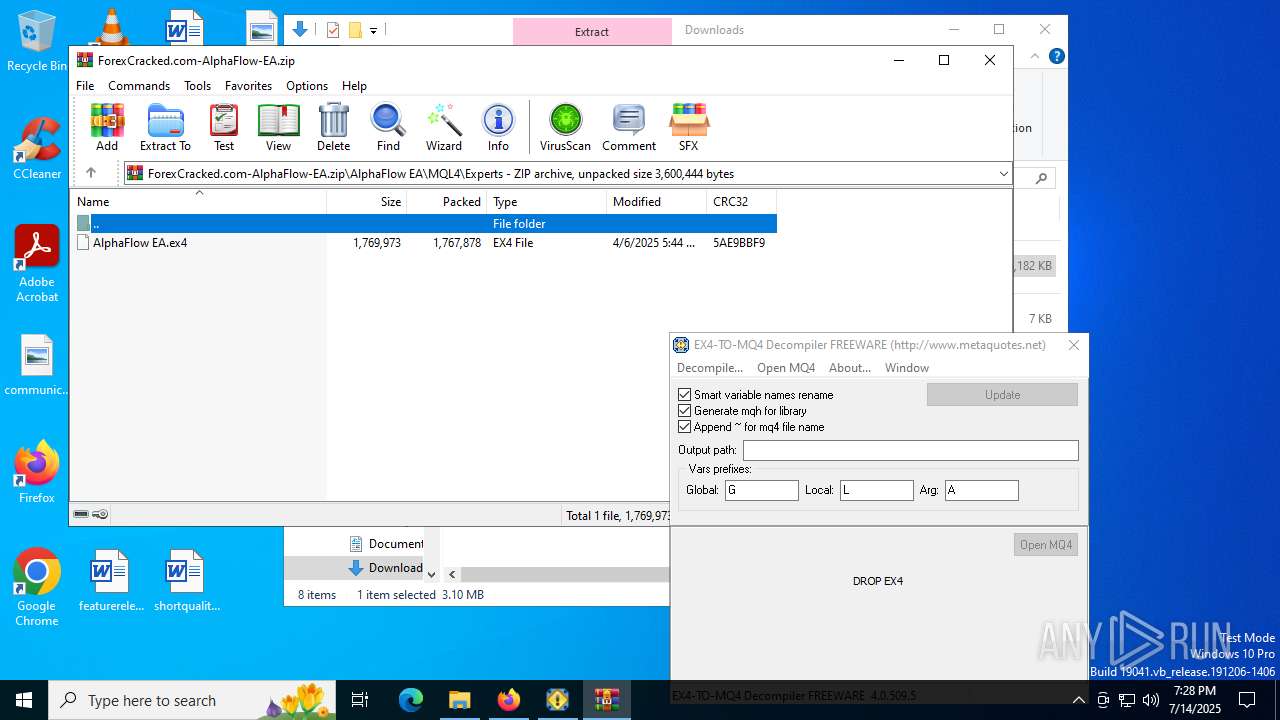Open CCleaner desktop shortcut
This screenshot has width=1280, height=720.
[x=37, y=149]
